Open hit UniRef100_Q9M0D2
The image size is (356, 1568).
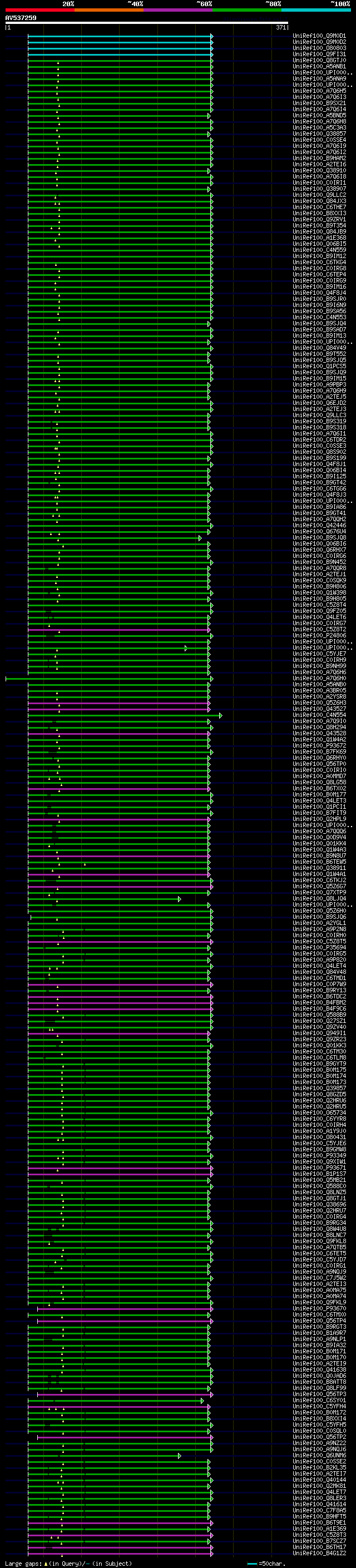pos(319,42)
